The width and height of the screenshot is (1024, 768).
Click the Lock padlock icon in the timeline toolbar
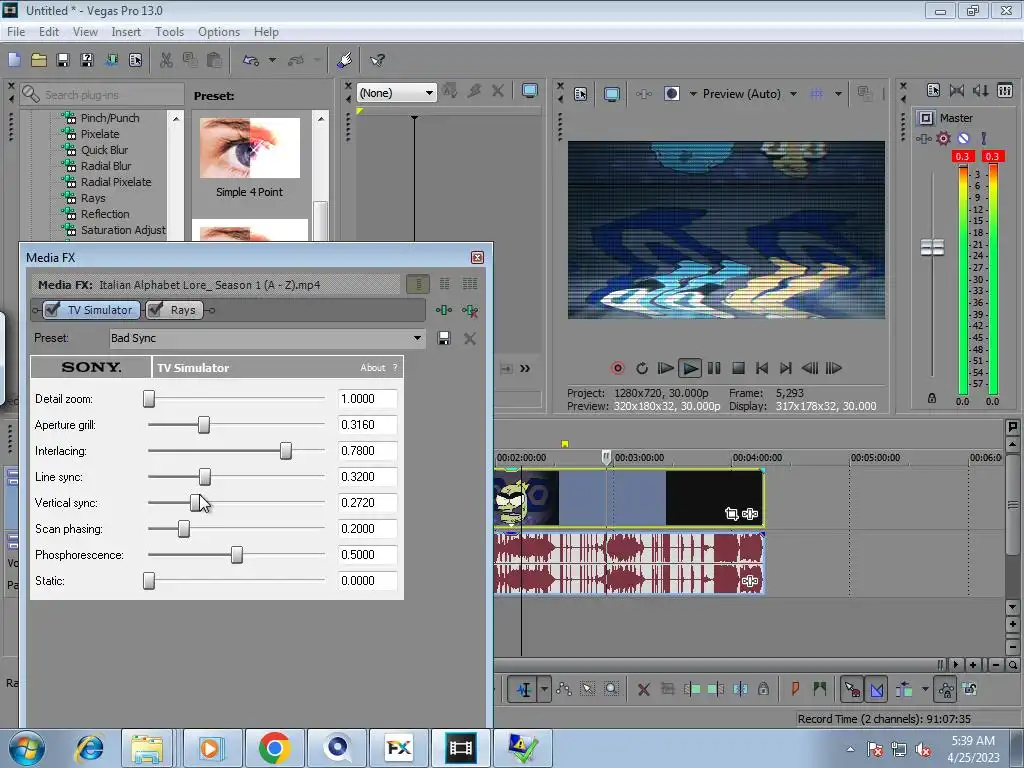(x=763, y=689)
